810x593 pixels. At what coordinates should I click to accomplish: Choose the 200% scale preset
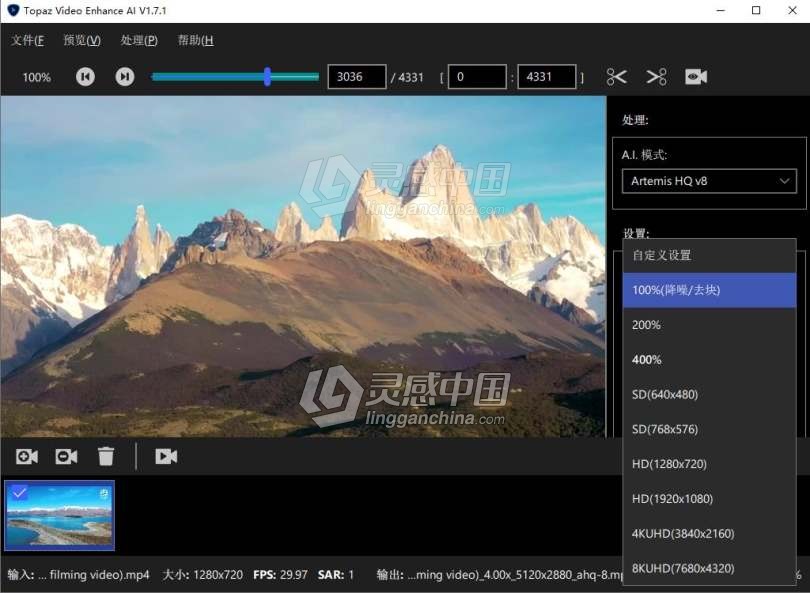pos(709,325)
